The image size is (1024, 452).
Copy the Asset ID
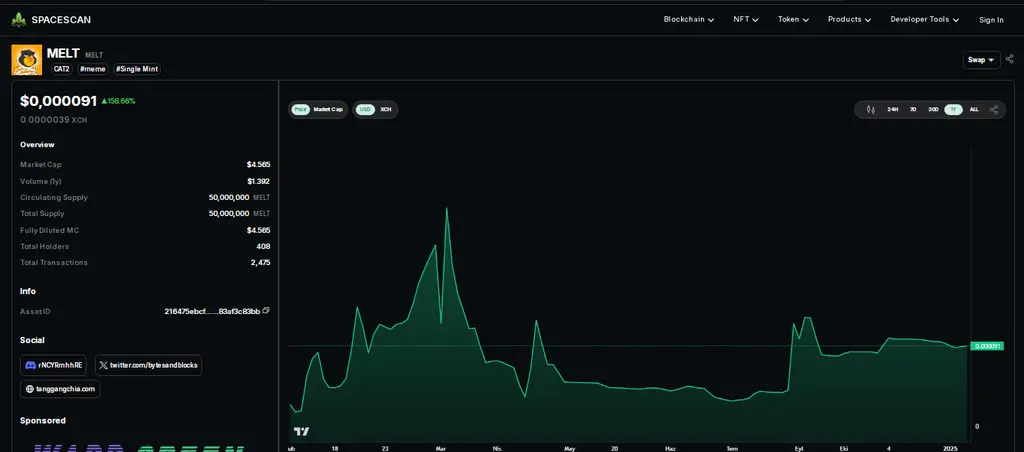tap(266, 311)
